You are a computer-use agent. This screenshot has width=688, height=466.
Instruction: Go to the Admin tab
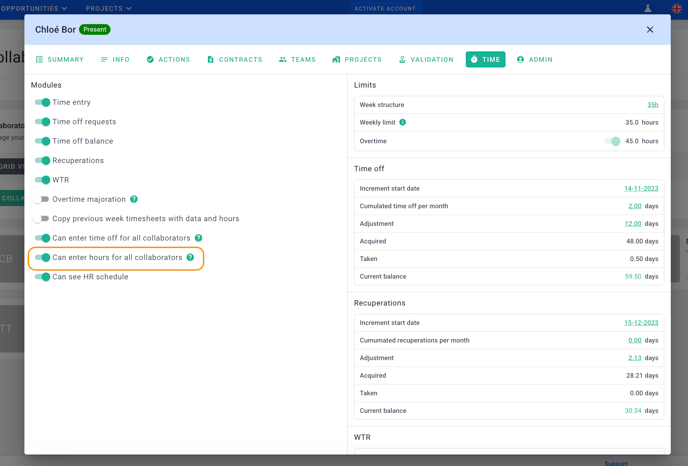534,60
